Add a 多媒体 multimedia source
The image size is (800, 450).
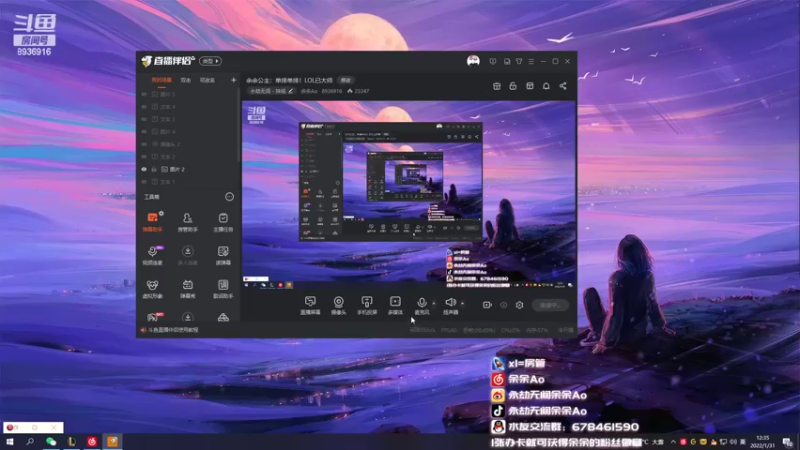[395, 305]
